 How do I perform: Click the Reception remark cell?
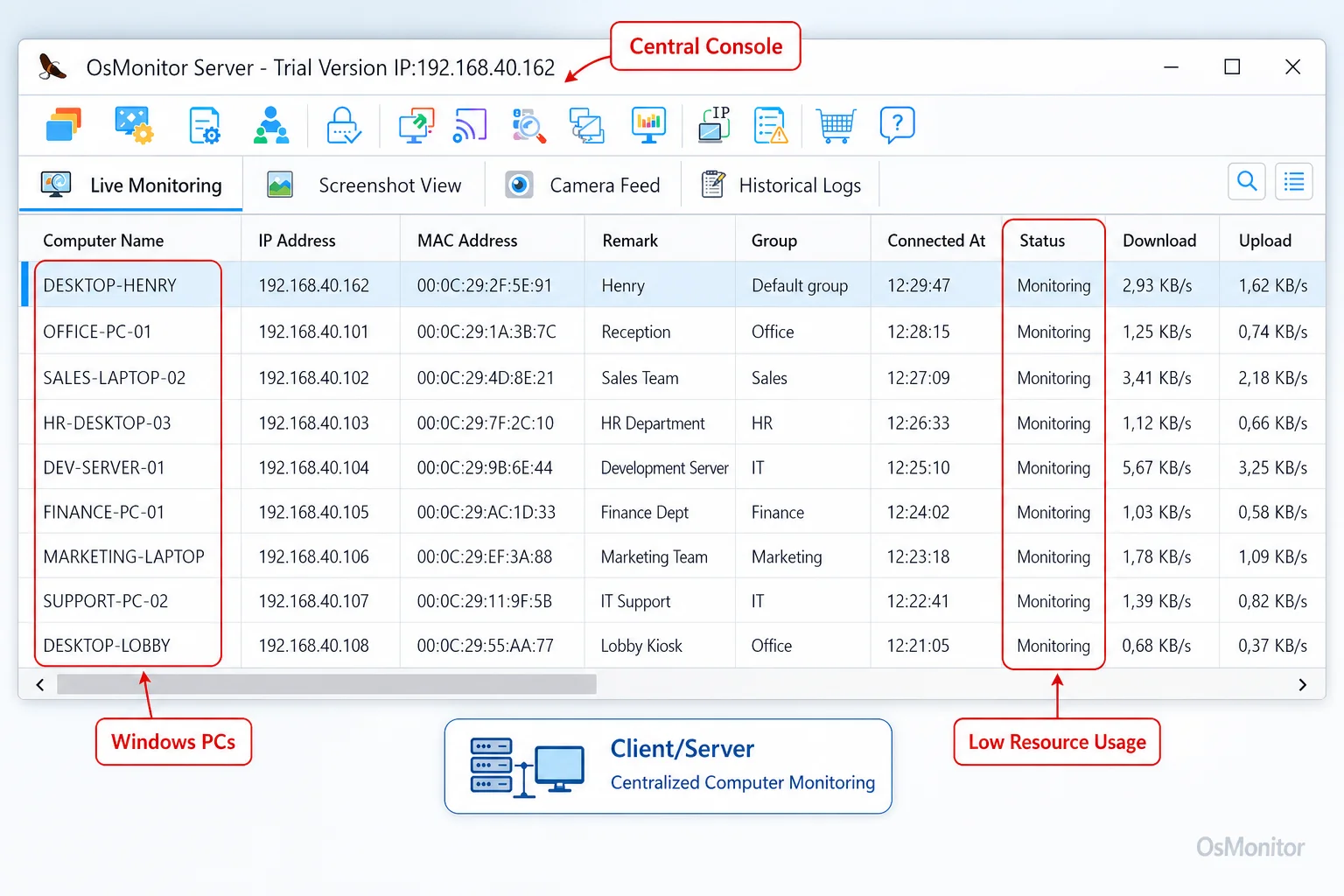tap(636, 332)
